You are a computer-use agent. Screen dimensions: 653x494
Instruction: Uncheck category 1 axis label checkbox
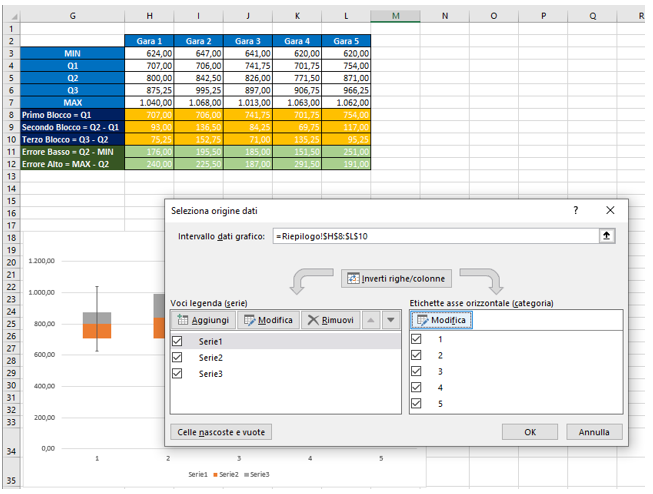pyautogui.click(x=417, y=339)
